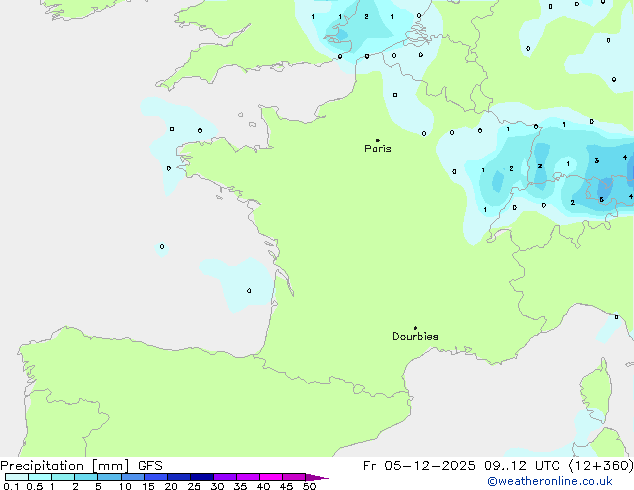Pick the 0.5–1 mm legend color swatch
The image size is (634, 490).
tap(40, 477)
